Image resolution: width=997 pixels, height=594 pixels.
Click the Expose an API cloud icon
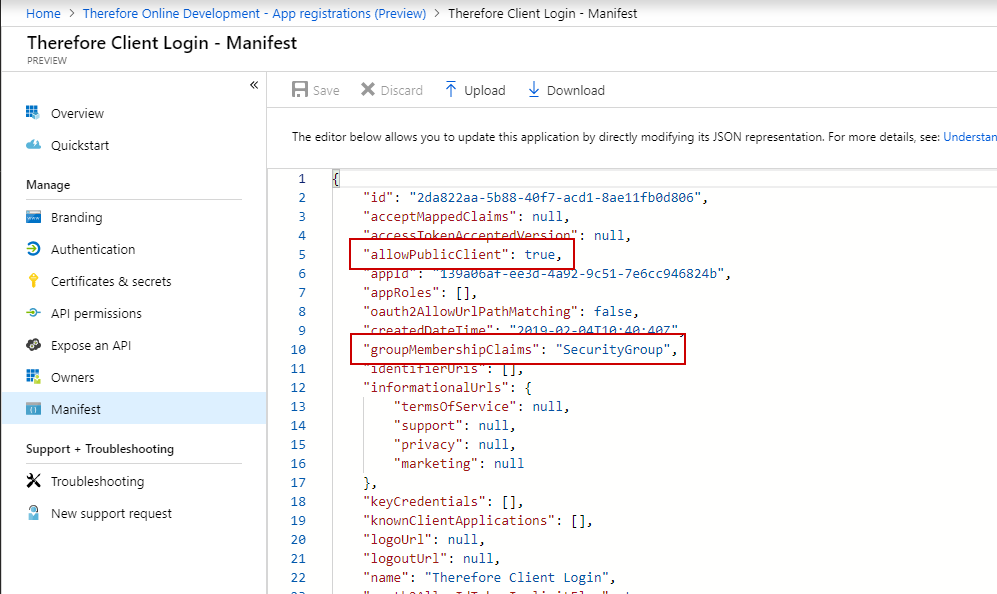click(x=33, y=345)
